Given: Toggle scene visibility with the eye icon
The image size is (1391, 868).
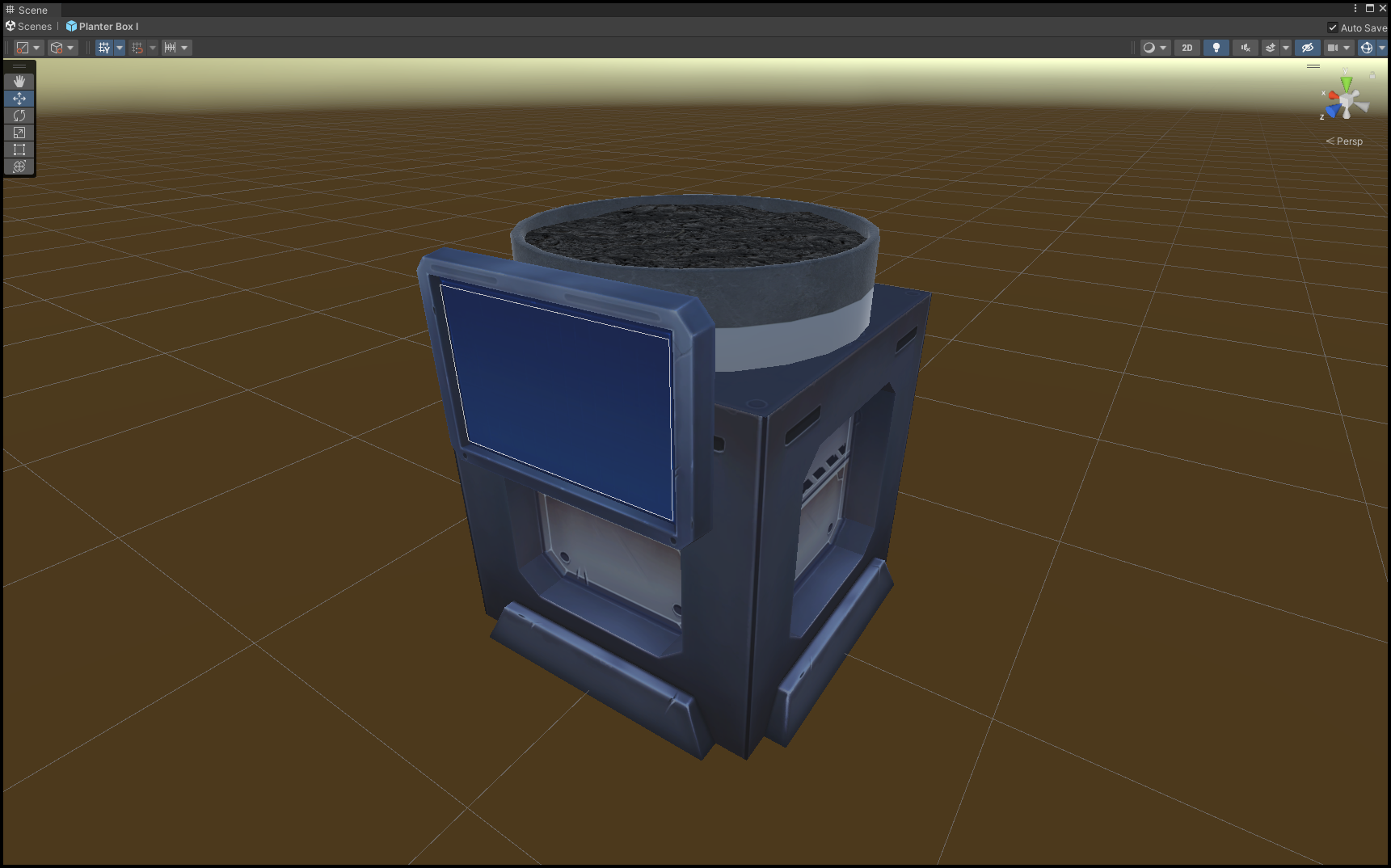Looking at the screenshot, I should point(1307,48).
